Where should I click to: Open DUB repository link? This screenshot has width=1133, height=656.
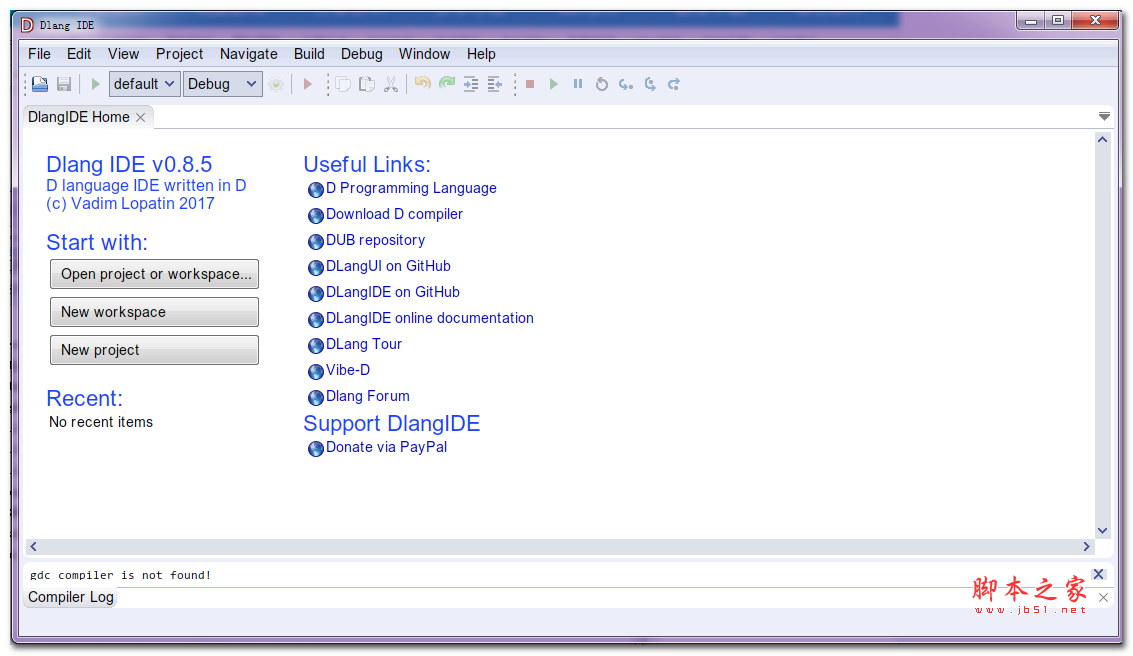(x=375, y=240)
